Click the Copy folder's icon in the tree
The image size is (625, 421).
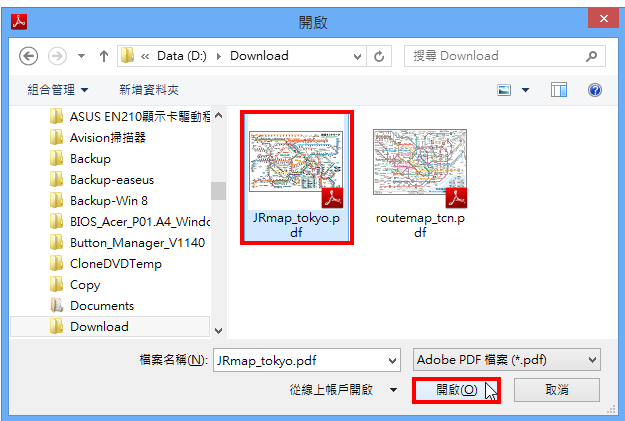coord(56,284)
